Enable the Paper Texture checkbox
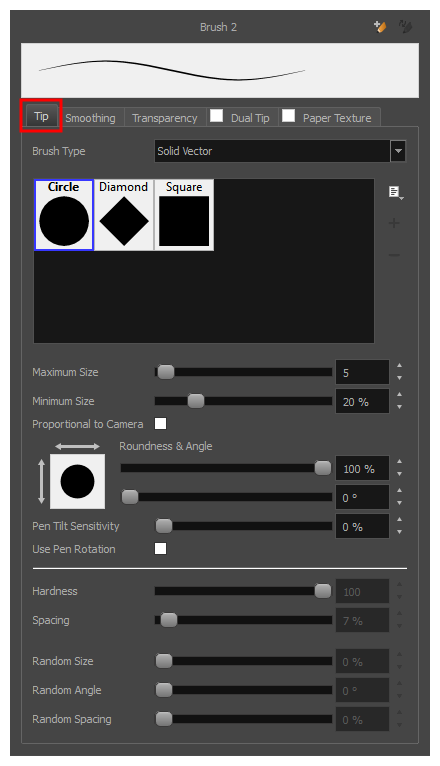 [x=289, y=116]
